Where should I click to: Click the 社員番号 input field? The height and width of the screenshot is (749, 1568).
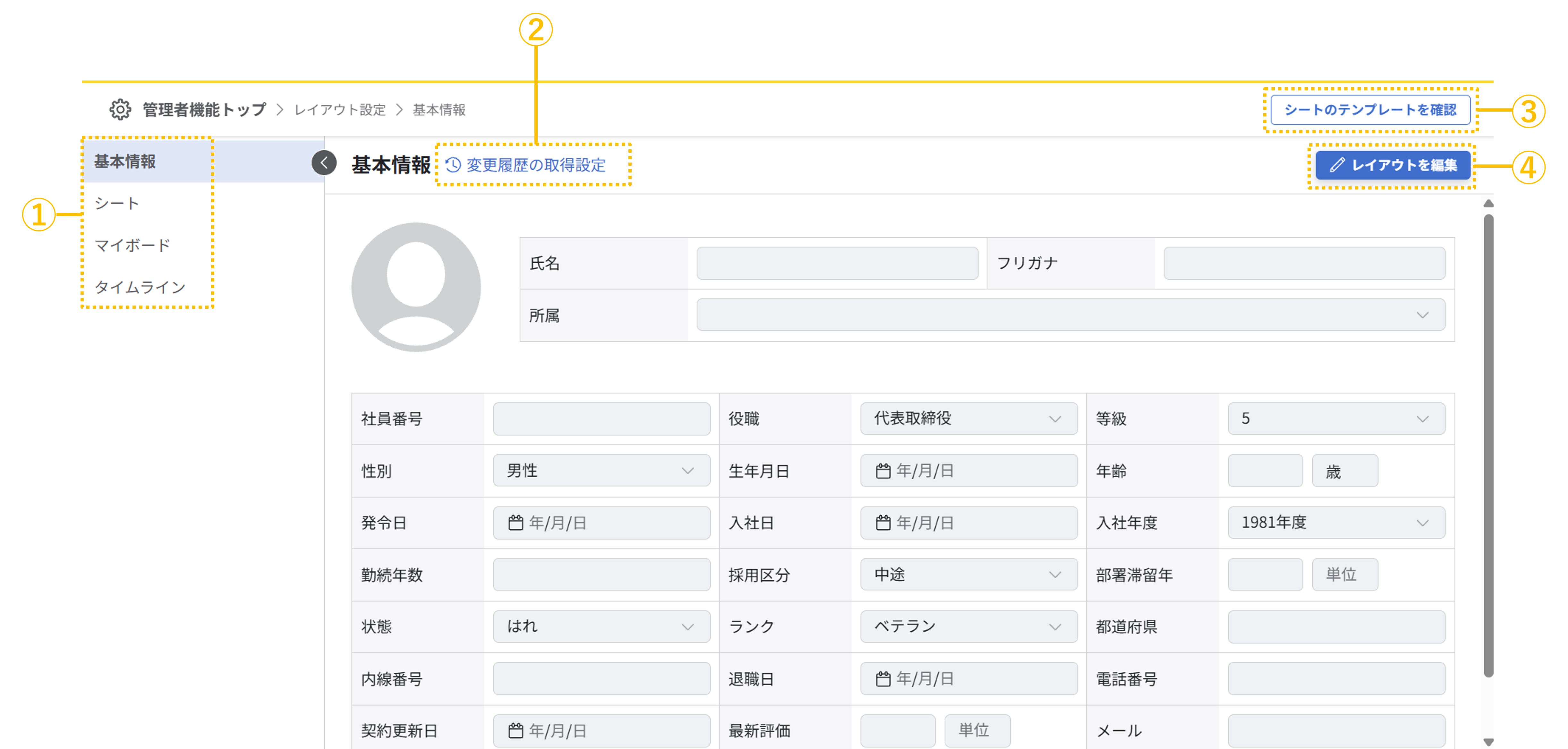tap(601, 419)
